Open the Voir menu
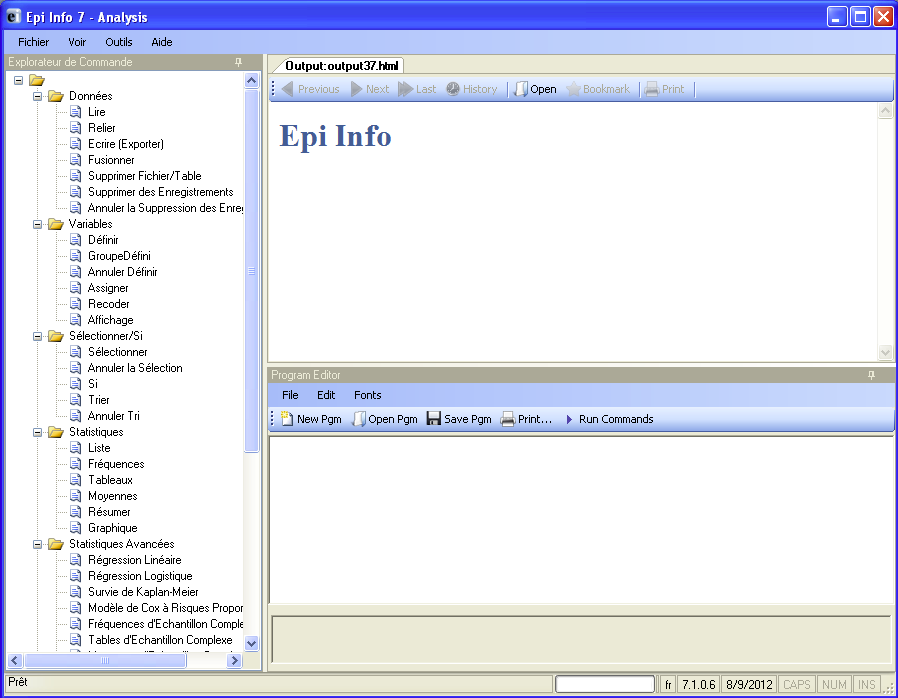 click(77, 42)
